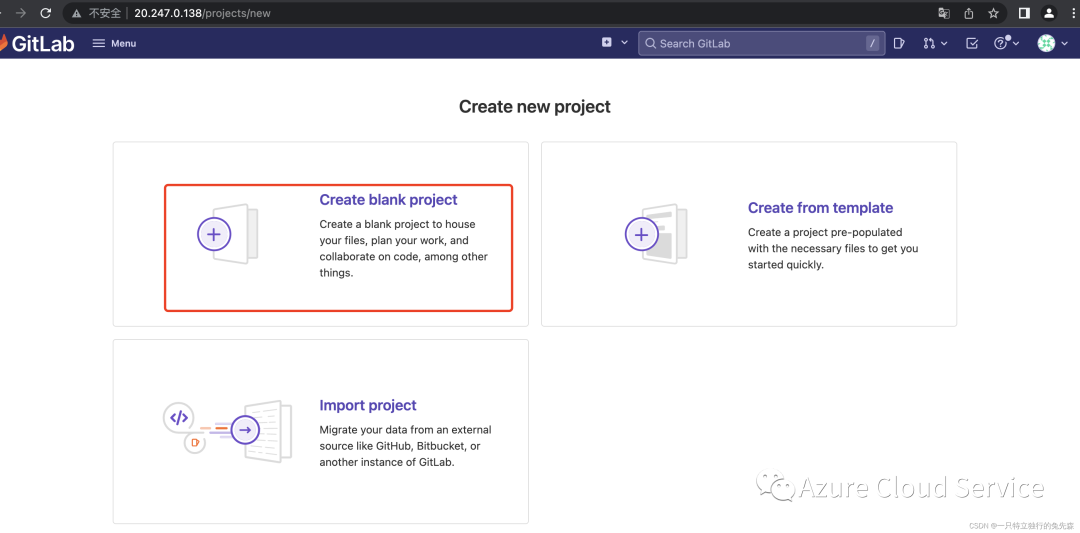Toggle the browser side panel icon
The image size is (1080, 533).
(1024, 13)
